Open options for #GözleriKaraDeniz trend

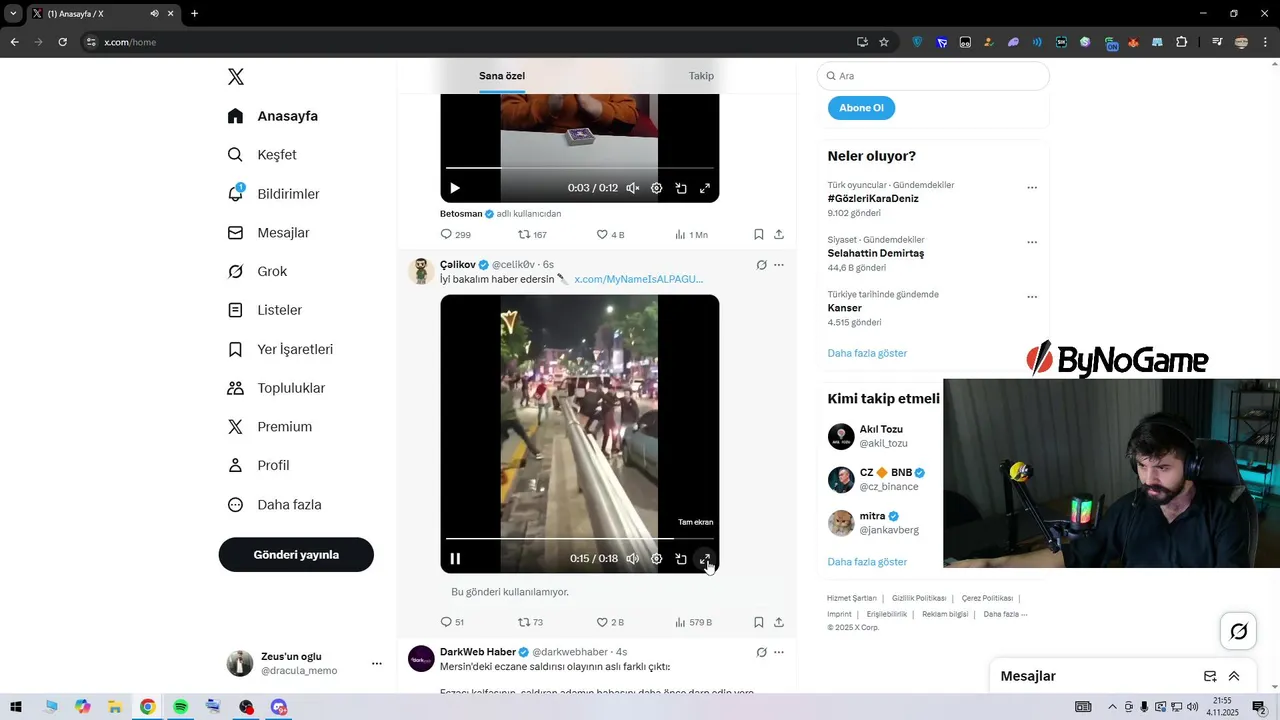coord(1032,187)
